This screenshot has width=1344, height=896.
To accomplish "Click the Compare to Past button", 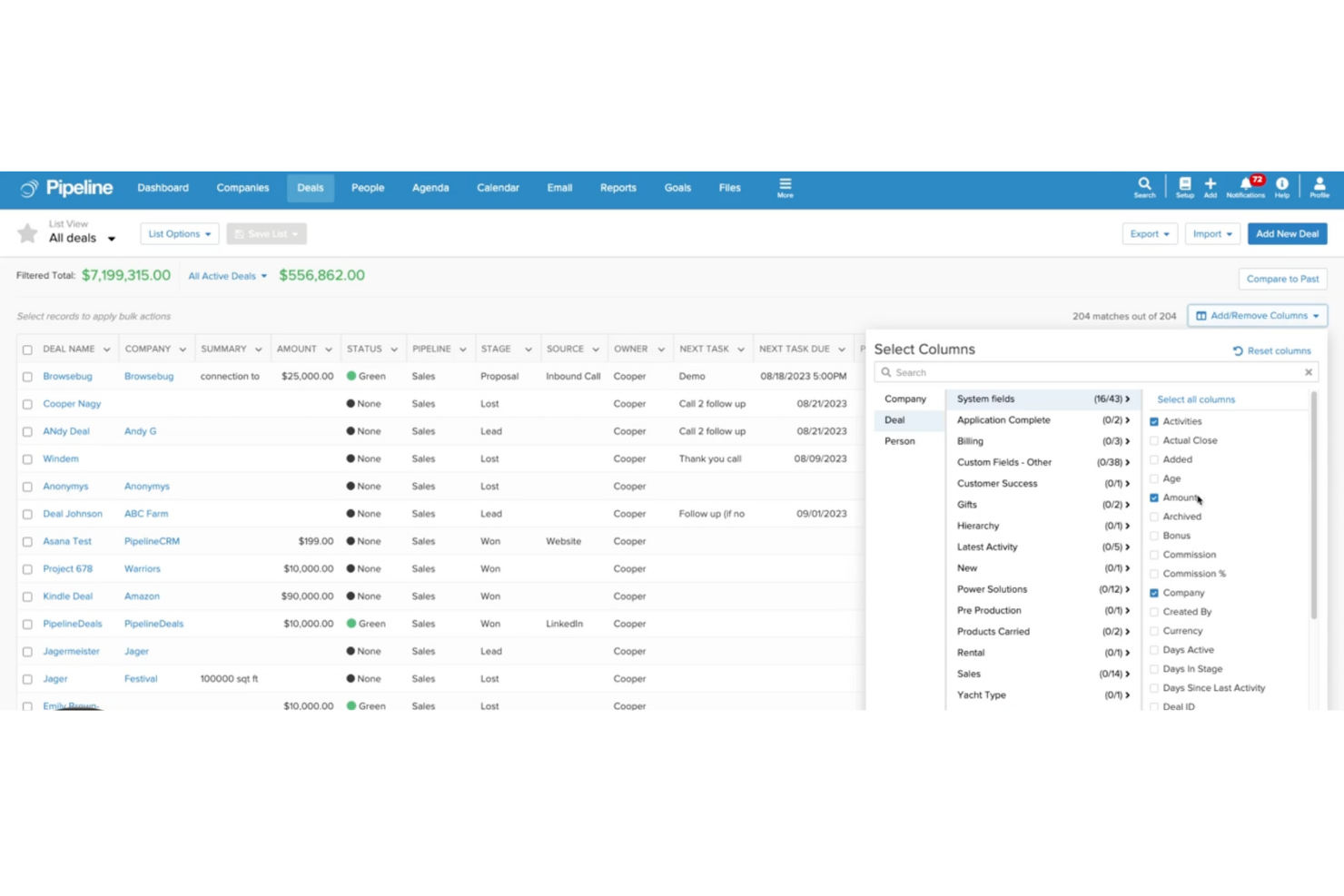I will coord(1282,279).
